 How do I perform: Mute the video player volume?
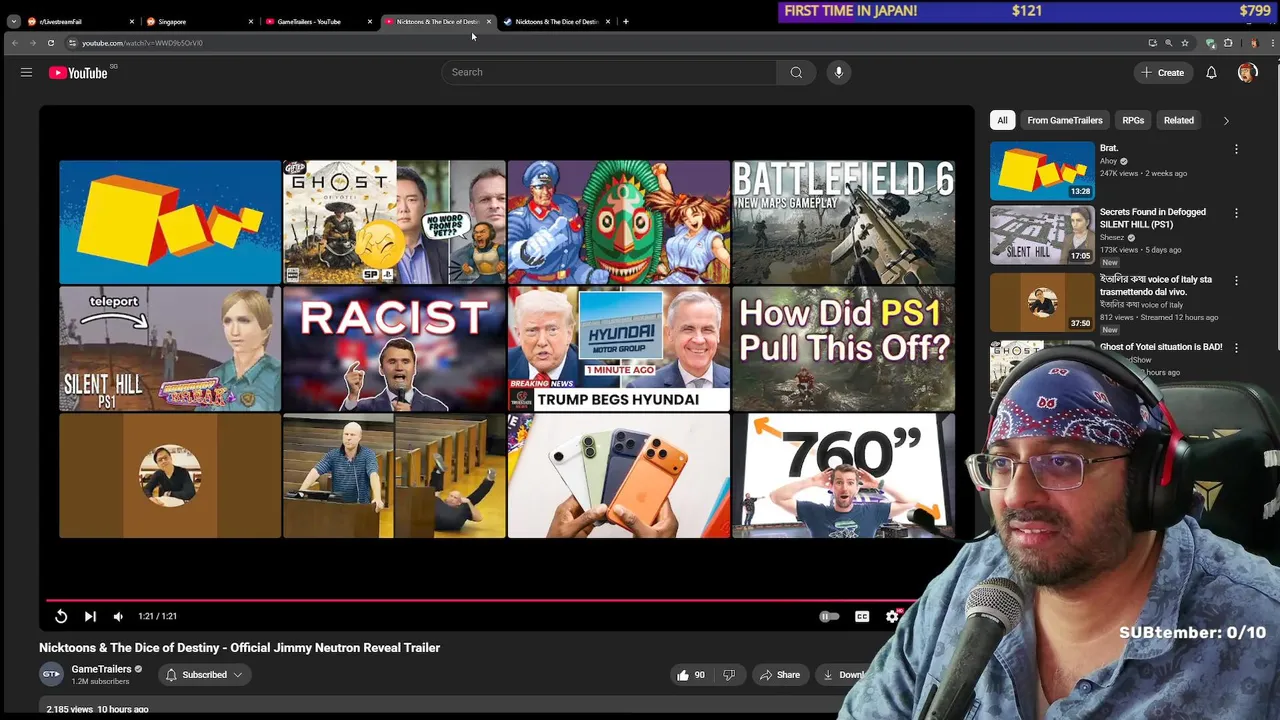(x=118, y=616)
